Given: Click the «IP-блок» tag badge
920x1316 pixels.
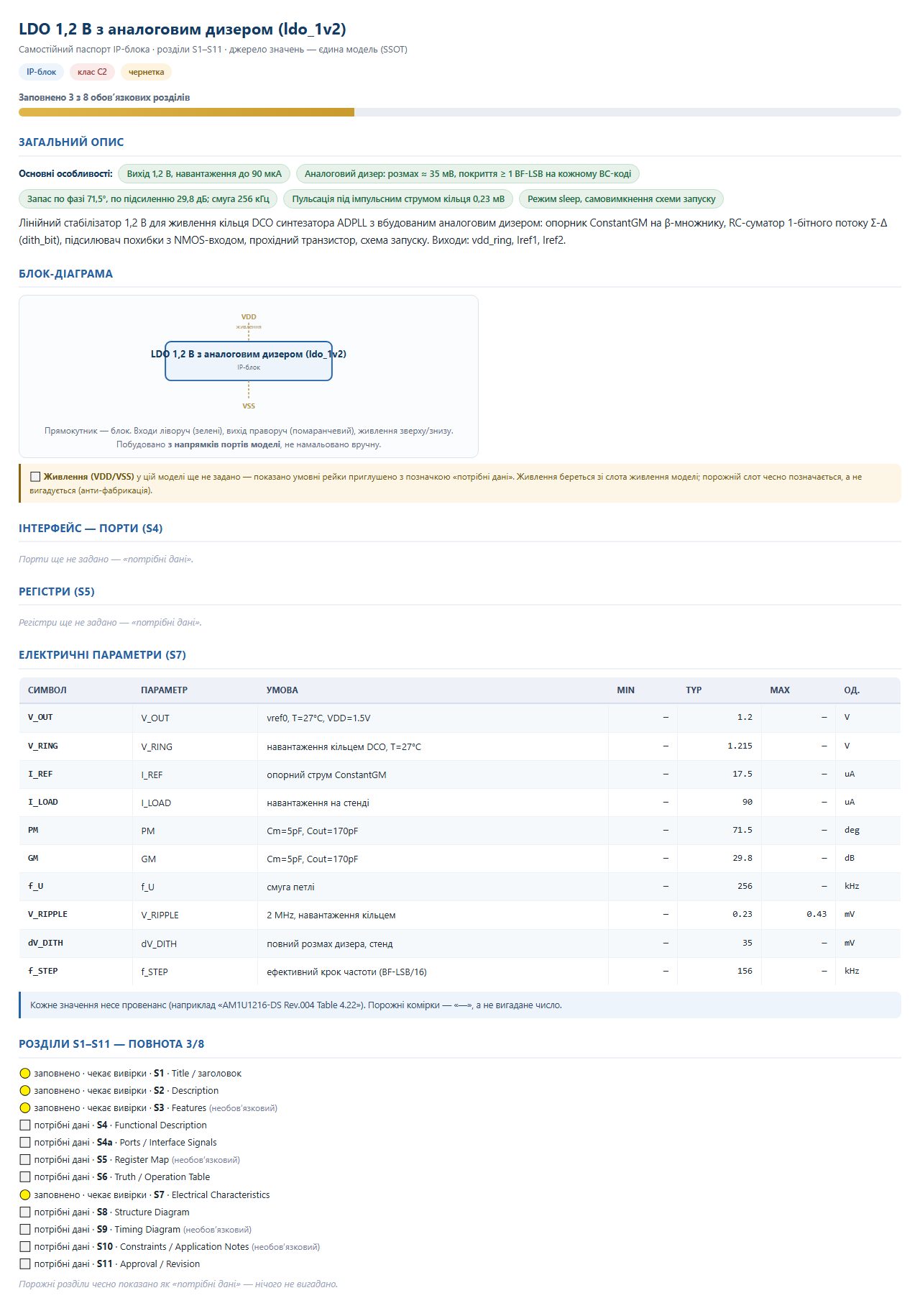Looking at the screenshot, I should (x=42, y=72).
